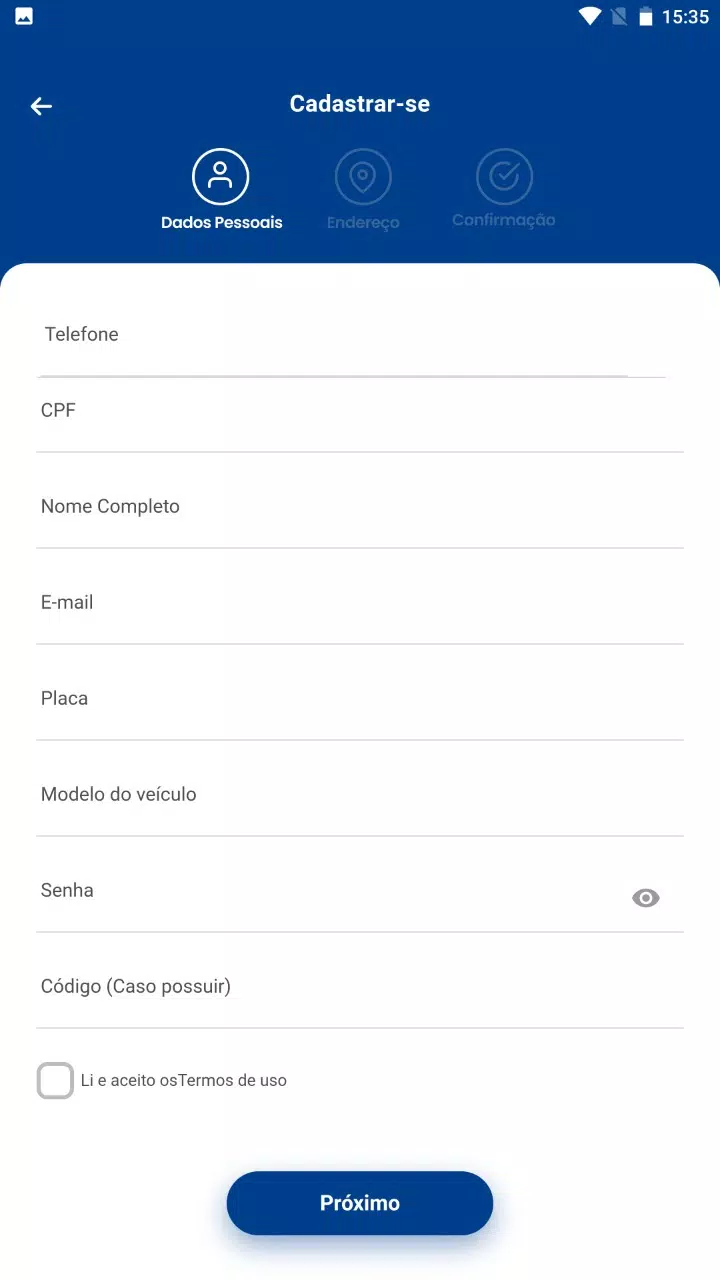Tap the Wi-Fi status bar icon

coord(590,16)
